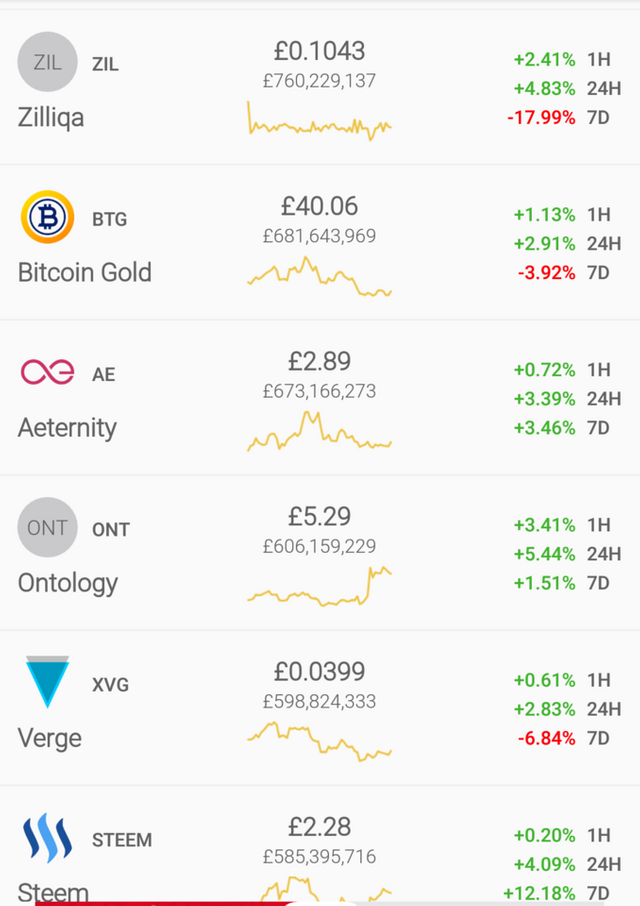The height and width of the screenshot is (906, 640).
Task: Open the Aeternity market cap £673,166,273
Action: 319,391
